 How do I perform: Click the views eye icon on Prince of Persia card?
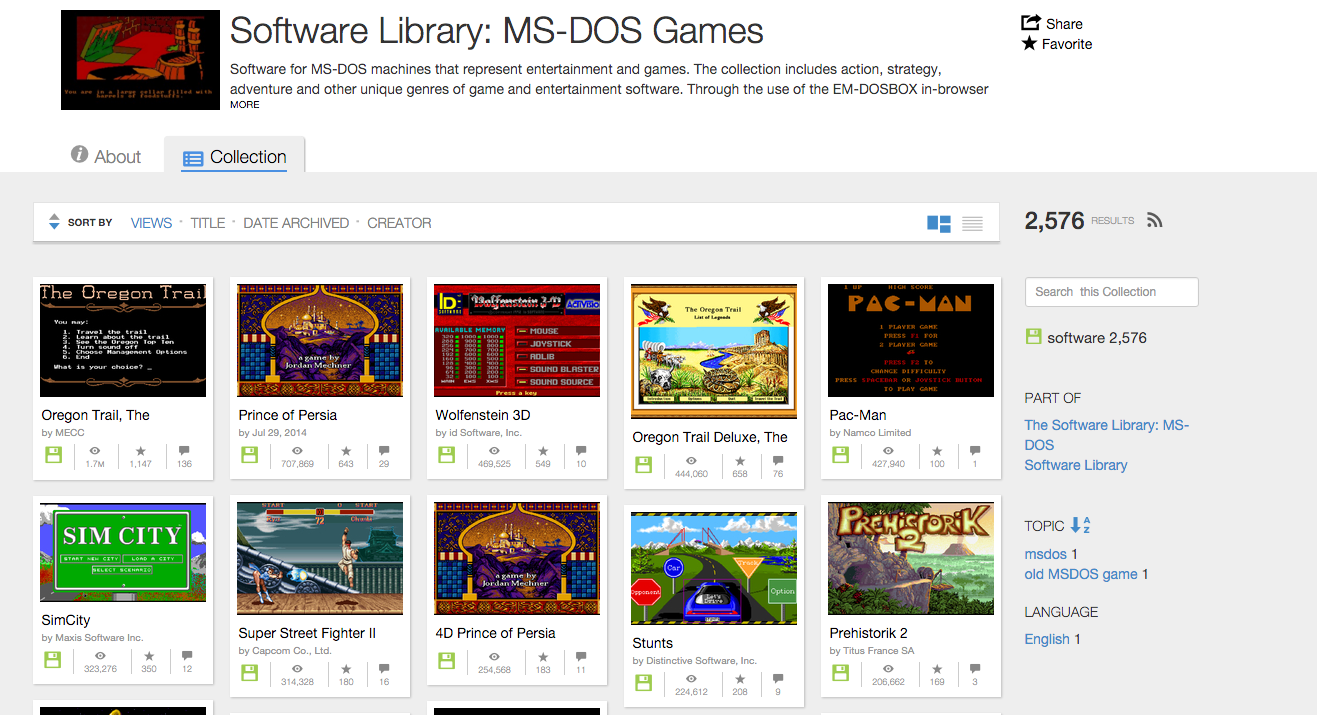point(298,451)
